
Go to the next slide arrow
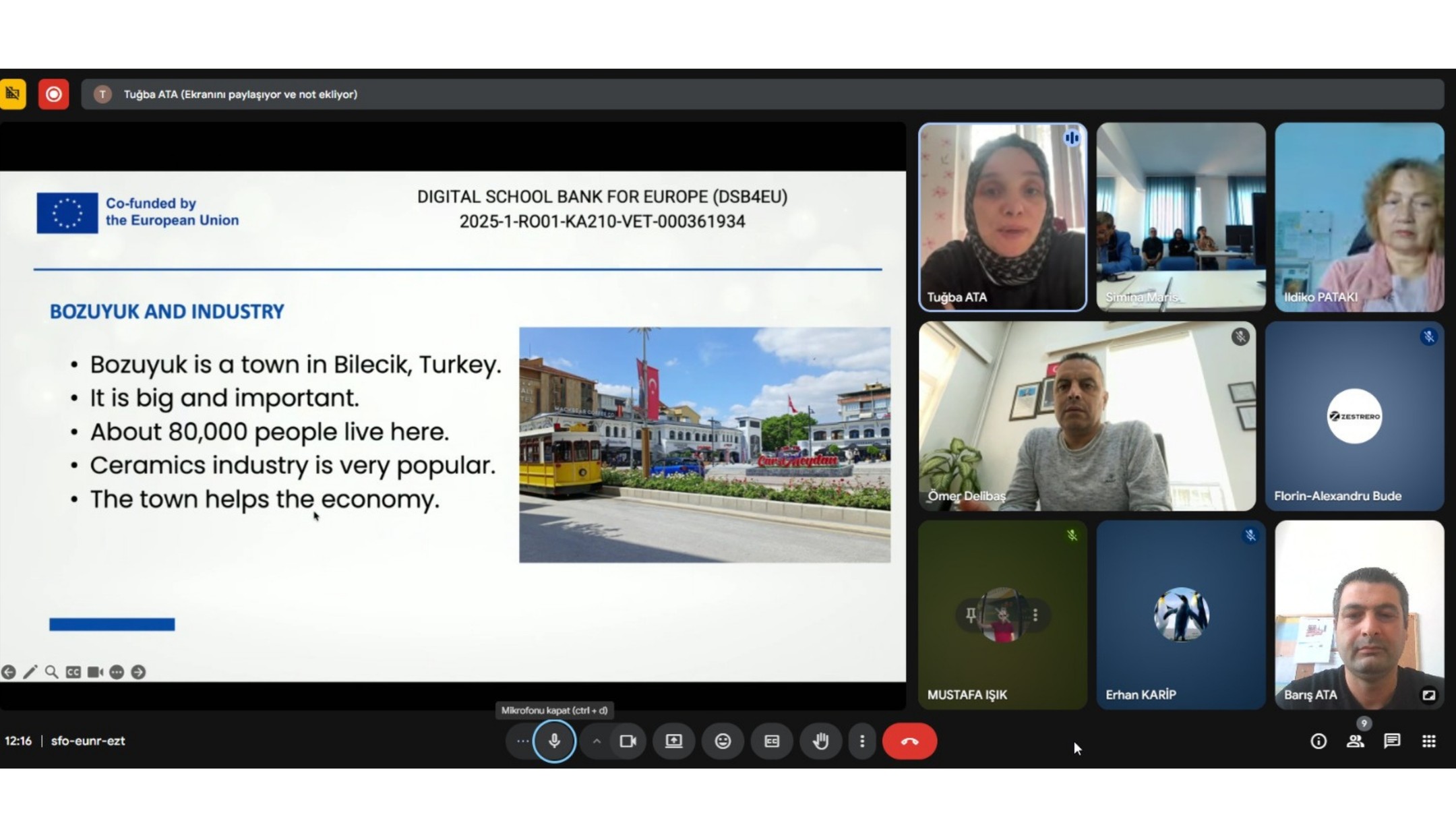pos(138,671)
